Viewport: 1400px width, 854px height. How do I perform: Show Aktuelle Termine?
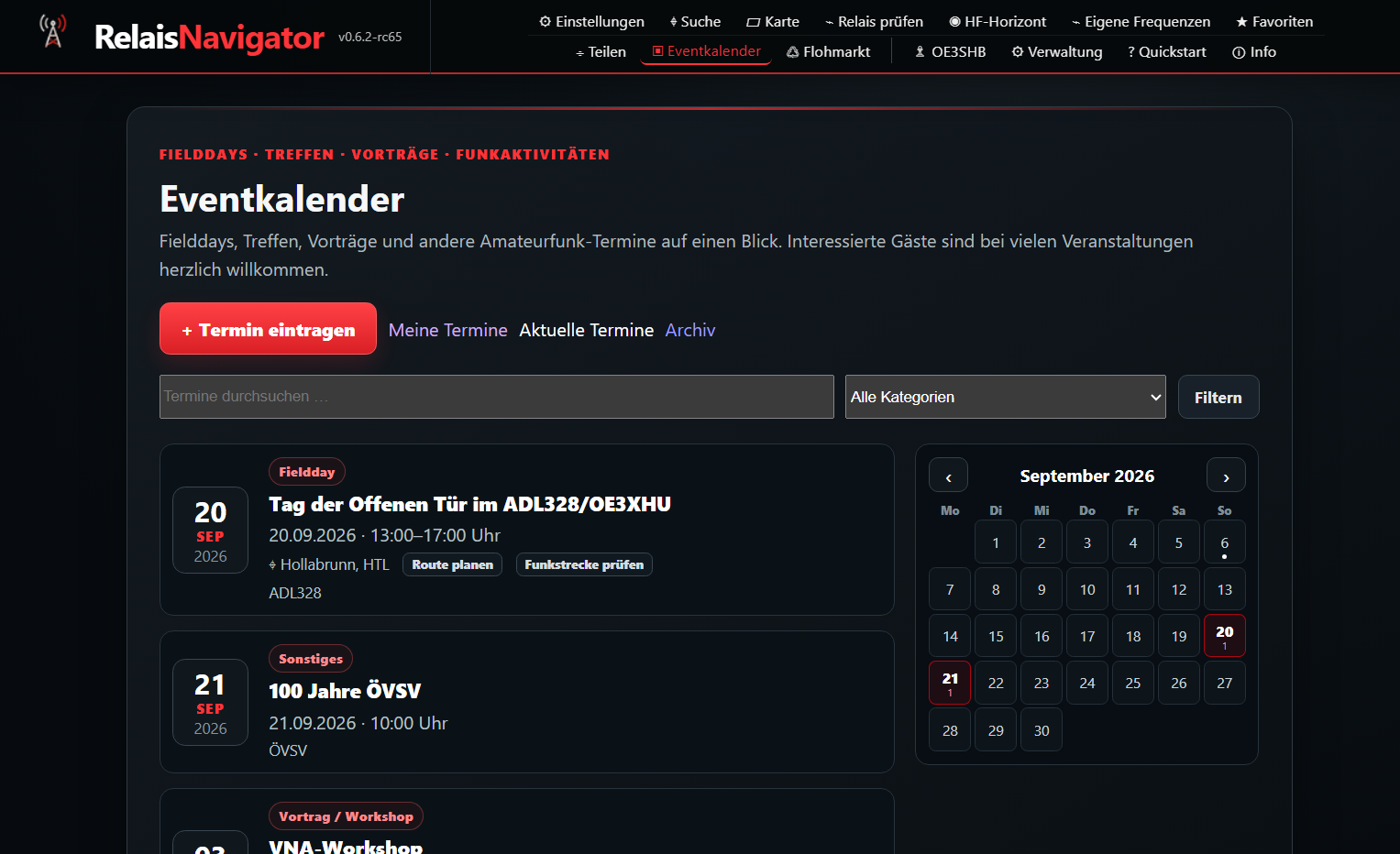587,330
